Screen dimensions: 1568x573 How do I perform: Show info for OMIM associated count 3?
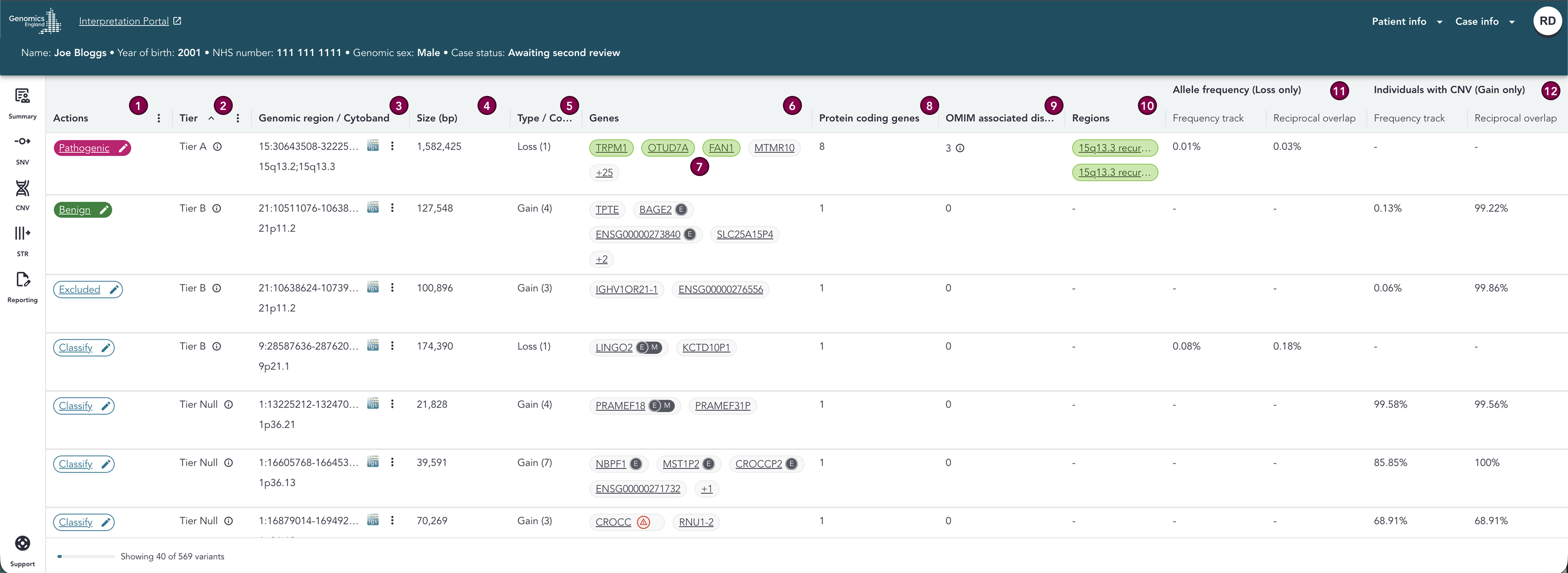coord(960,148)
